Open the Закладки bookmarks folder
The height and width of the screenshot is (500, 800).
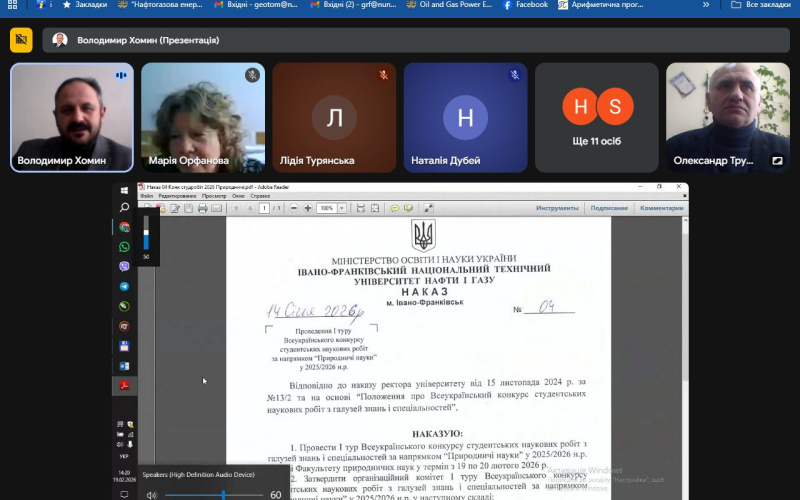point(85,5)
